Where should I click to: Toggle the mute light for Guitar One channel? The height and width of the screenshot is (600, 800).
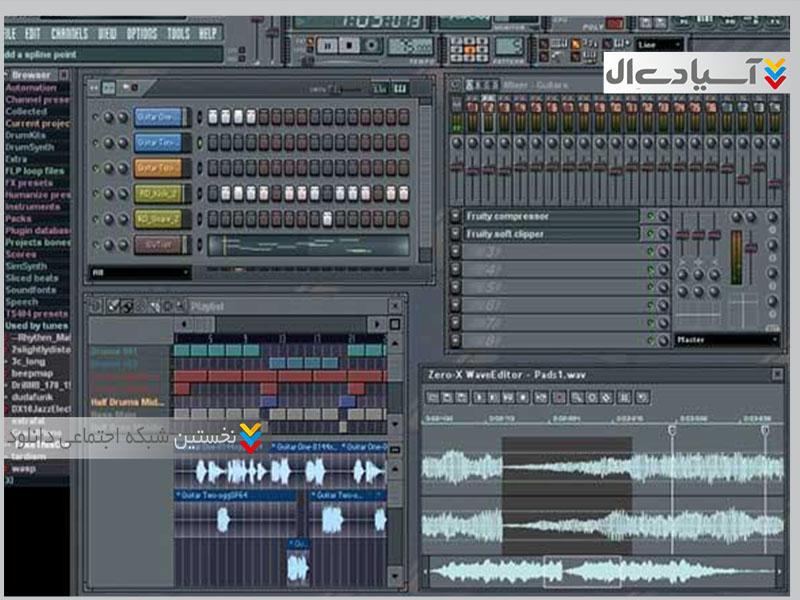tap(97, 117)
